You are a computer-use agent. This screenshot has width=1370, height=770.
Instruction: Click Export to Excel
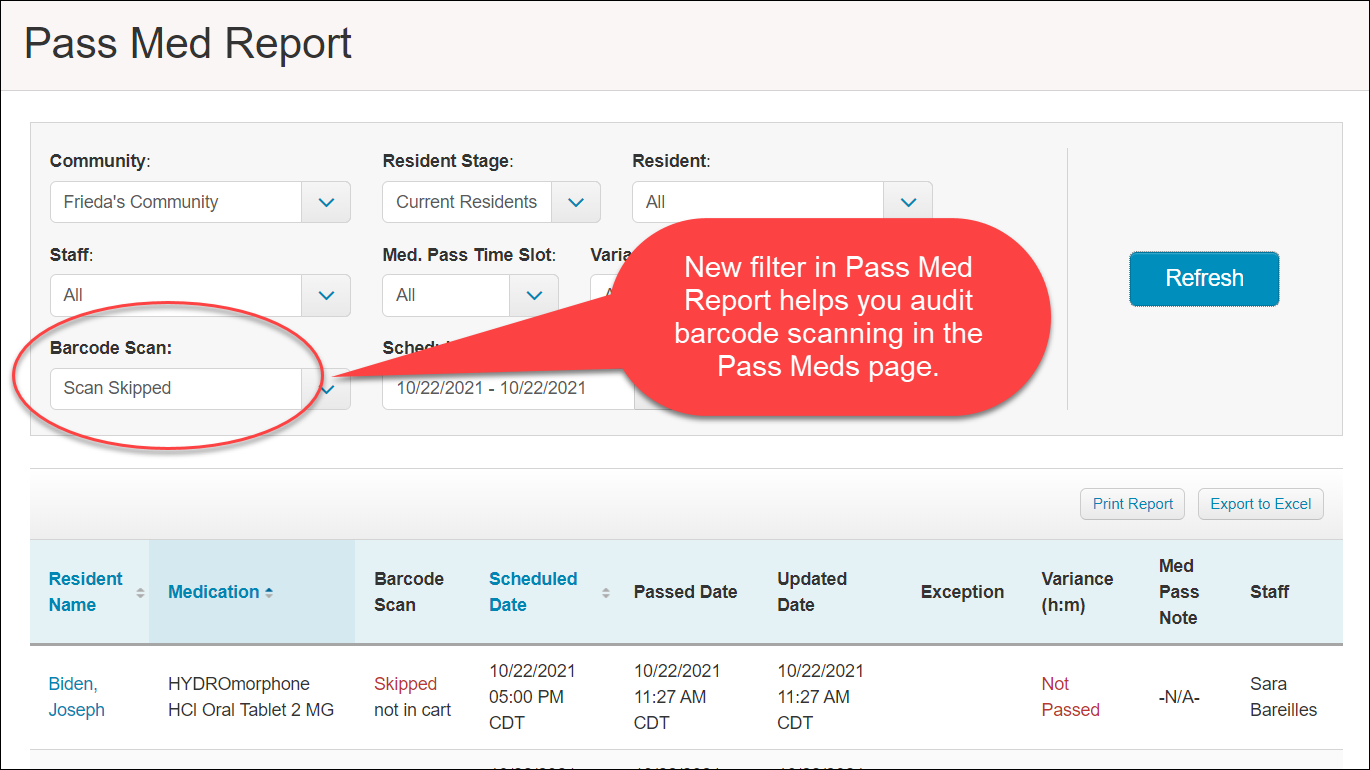pos(1260,504)
